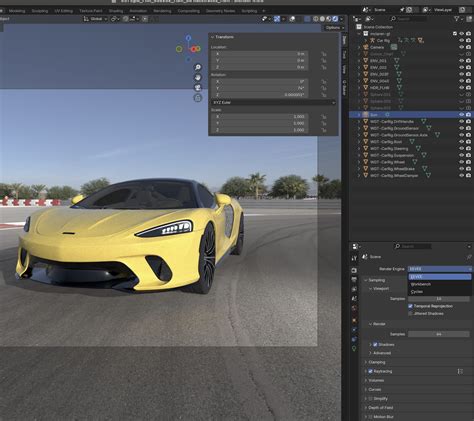The width and height of the screenshot is (474, 421).
Task: Enable Jittered Shadows checkbox
Action: tap(411, 314)
